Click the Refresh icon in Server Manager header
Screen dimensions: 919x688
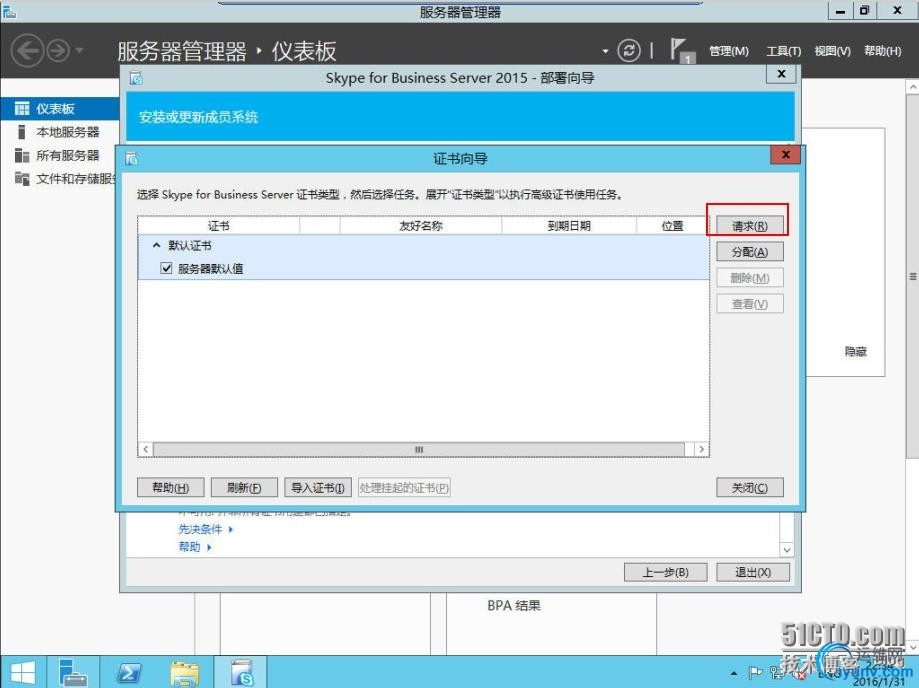tap(629, 51)
